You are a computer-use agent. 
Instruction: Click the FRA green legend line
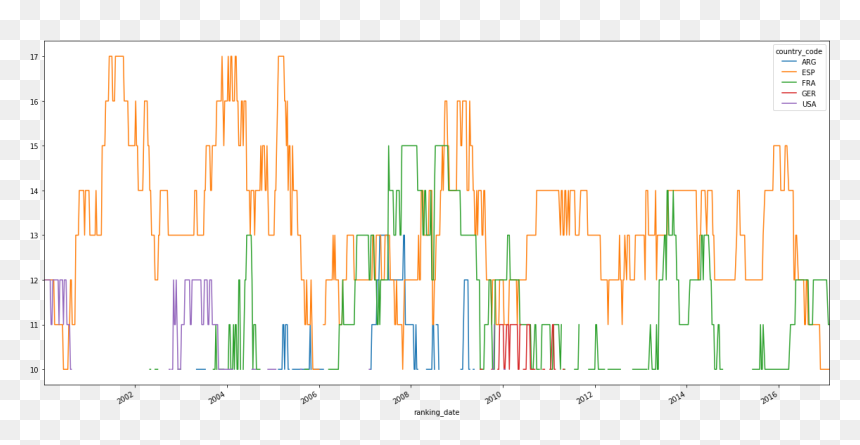[x=785, y=83]
